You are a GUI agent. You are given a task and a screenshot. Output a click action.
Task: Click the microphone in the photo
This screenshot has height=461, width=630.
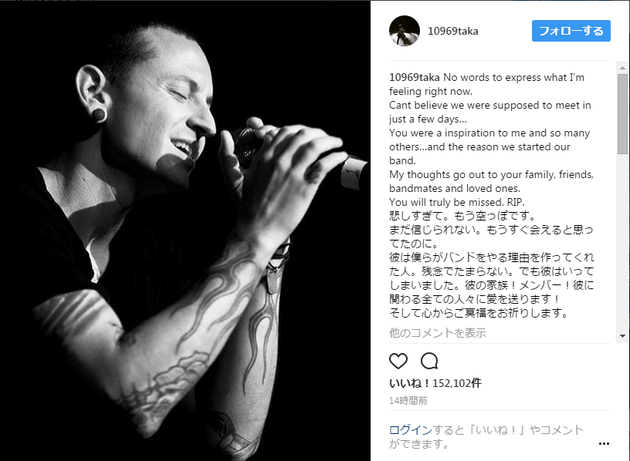pos(299,158)
